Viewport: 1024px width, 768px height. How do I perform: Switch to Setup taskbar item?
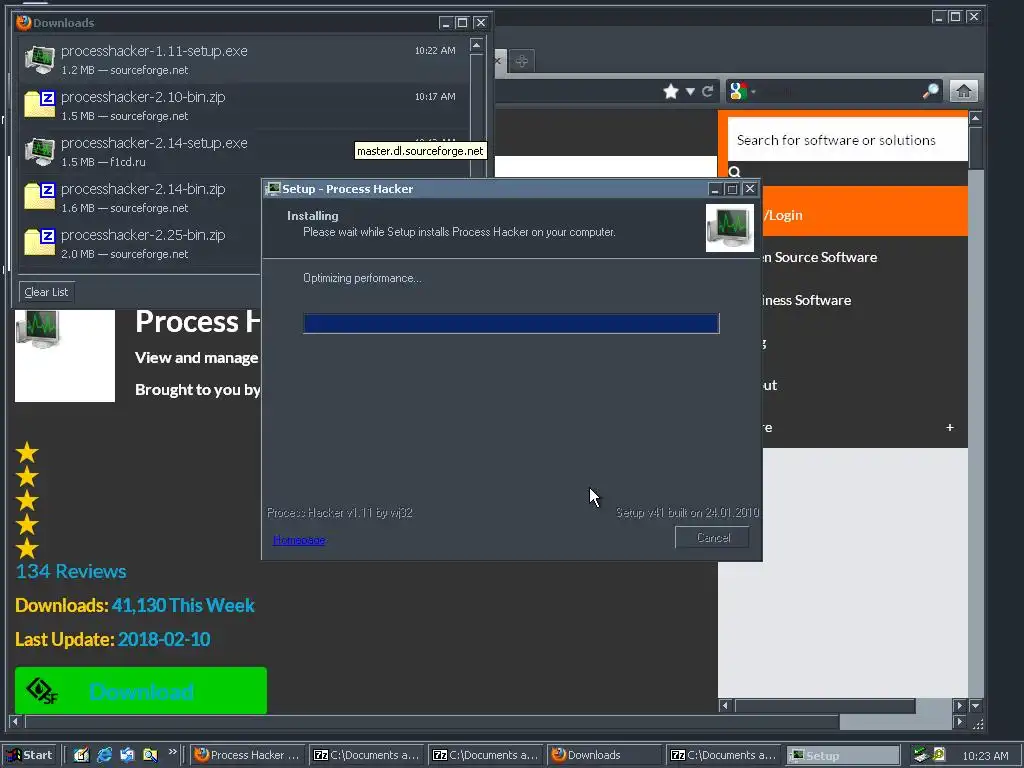click(842, 755)
